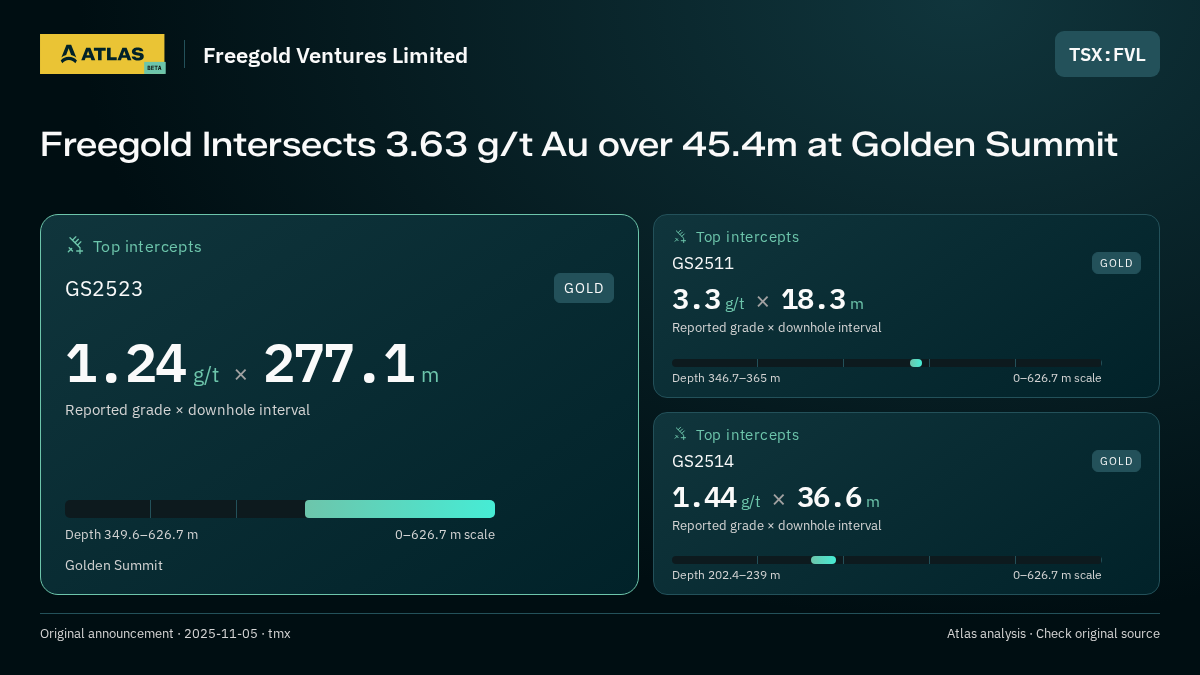Screen dimensions: 1200x675
Task: Click scale label 0–626.7 m in GS2511 card
Action: (1057, 378)
